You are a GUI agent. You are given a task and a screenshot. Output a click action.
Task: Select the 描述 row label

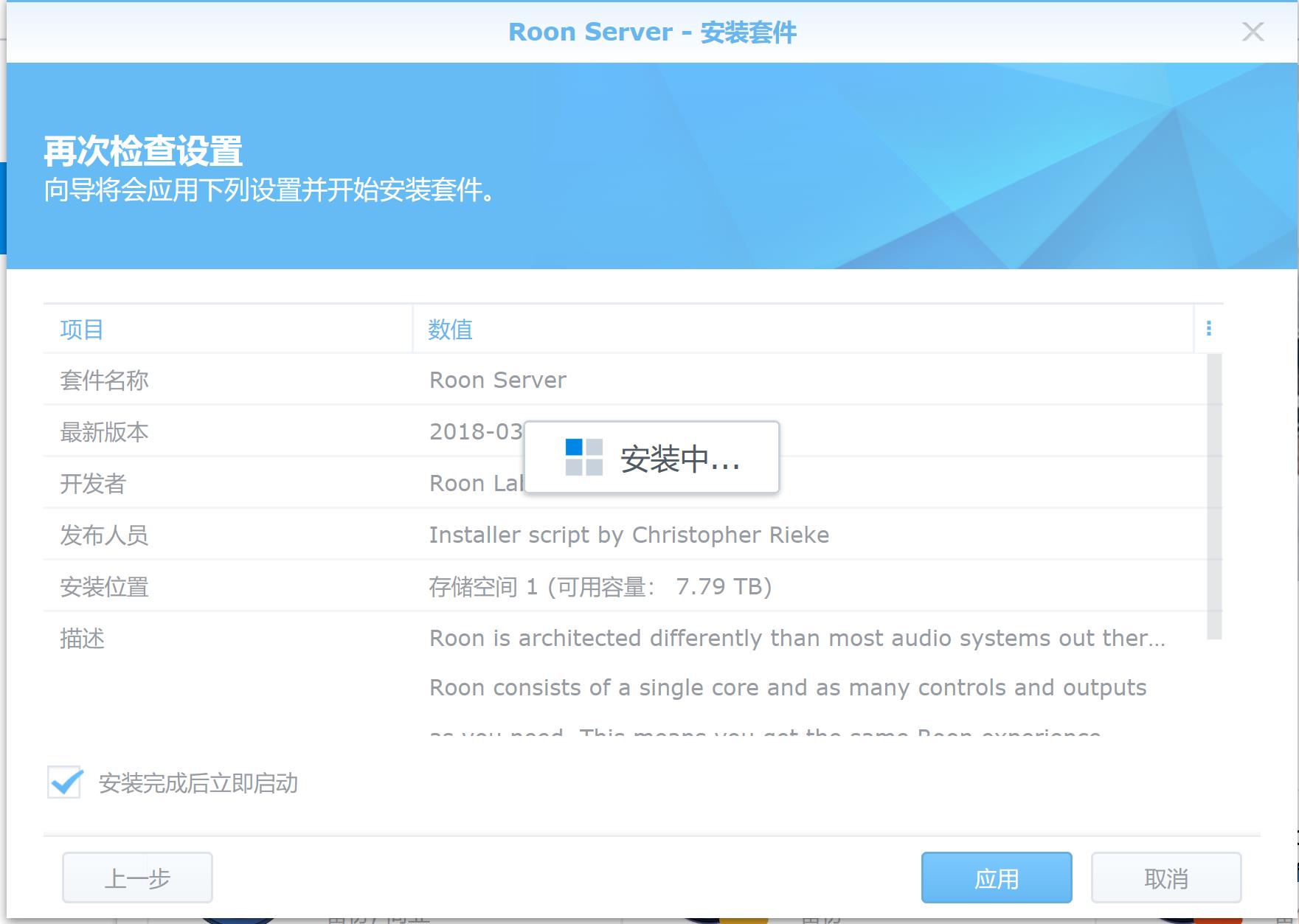(x=82, y=638)
